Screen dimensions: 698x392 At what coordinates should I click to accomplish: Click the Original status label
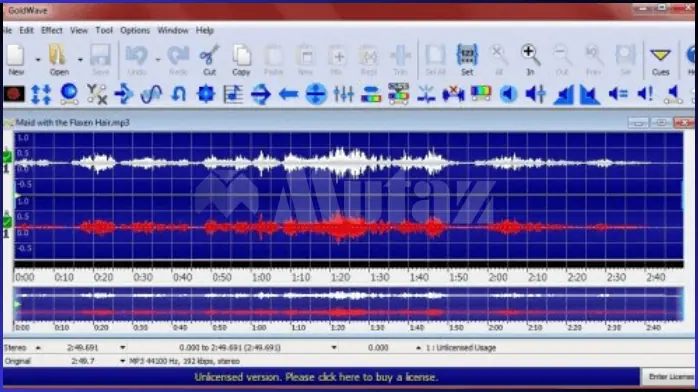pos(17,361)
